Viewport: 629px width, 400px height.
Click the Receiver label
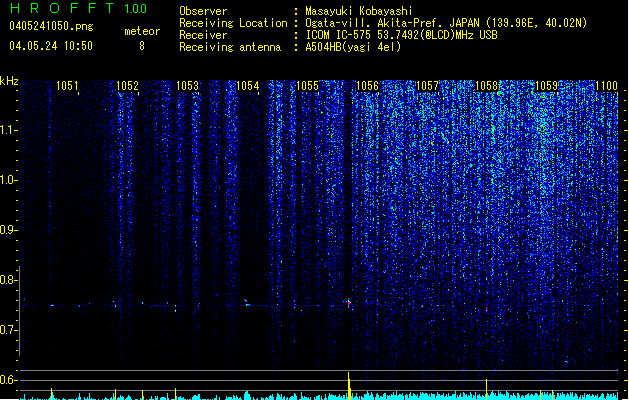[x=203, y=35]
